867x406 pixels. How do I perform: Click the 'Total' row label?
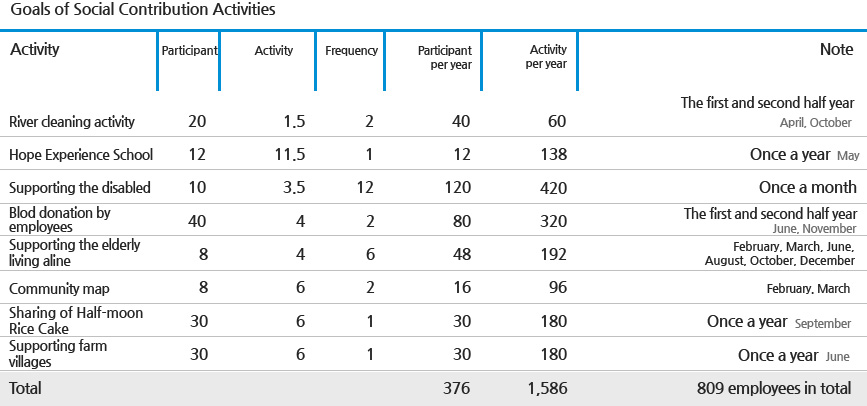point(25,388)
